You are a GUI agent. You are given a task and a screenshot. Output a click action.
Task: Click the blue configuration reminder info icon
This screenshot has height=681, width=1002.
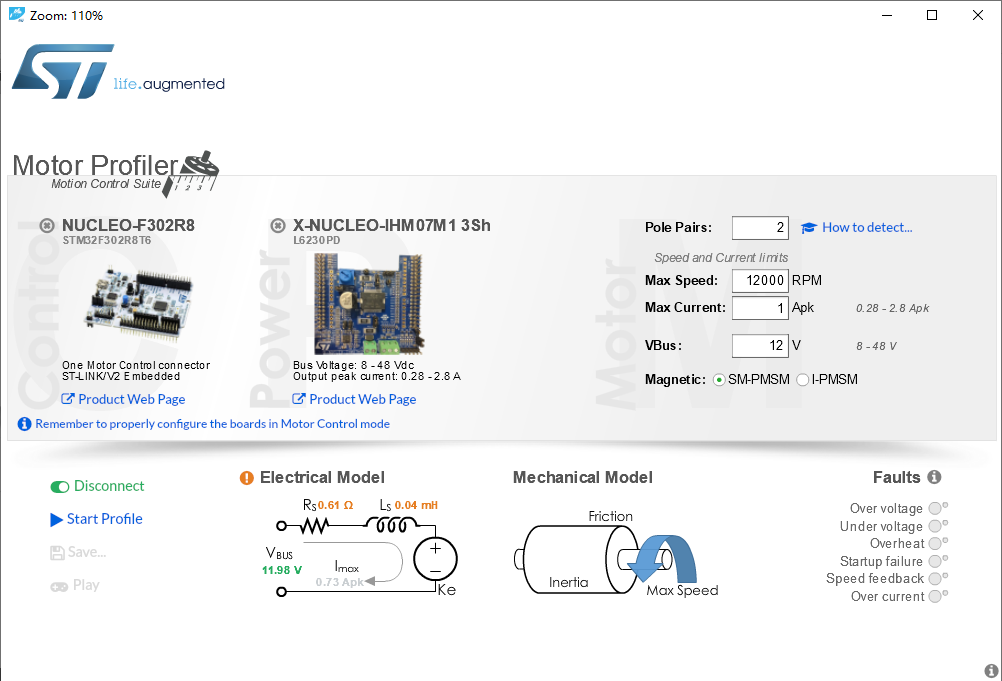click(24, 424)
